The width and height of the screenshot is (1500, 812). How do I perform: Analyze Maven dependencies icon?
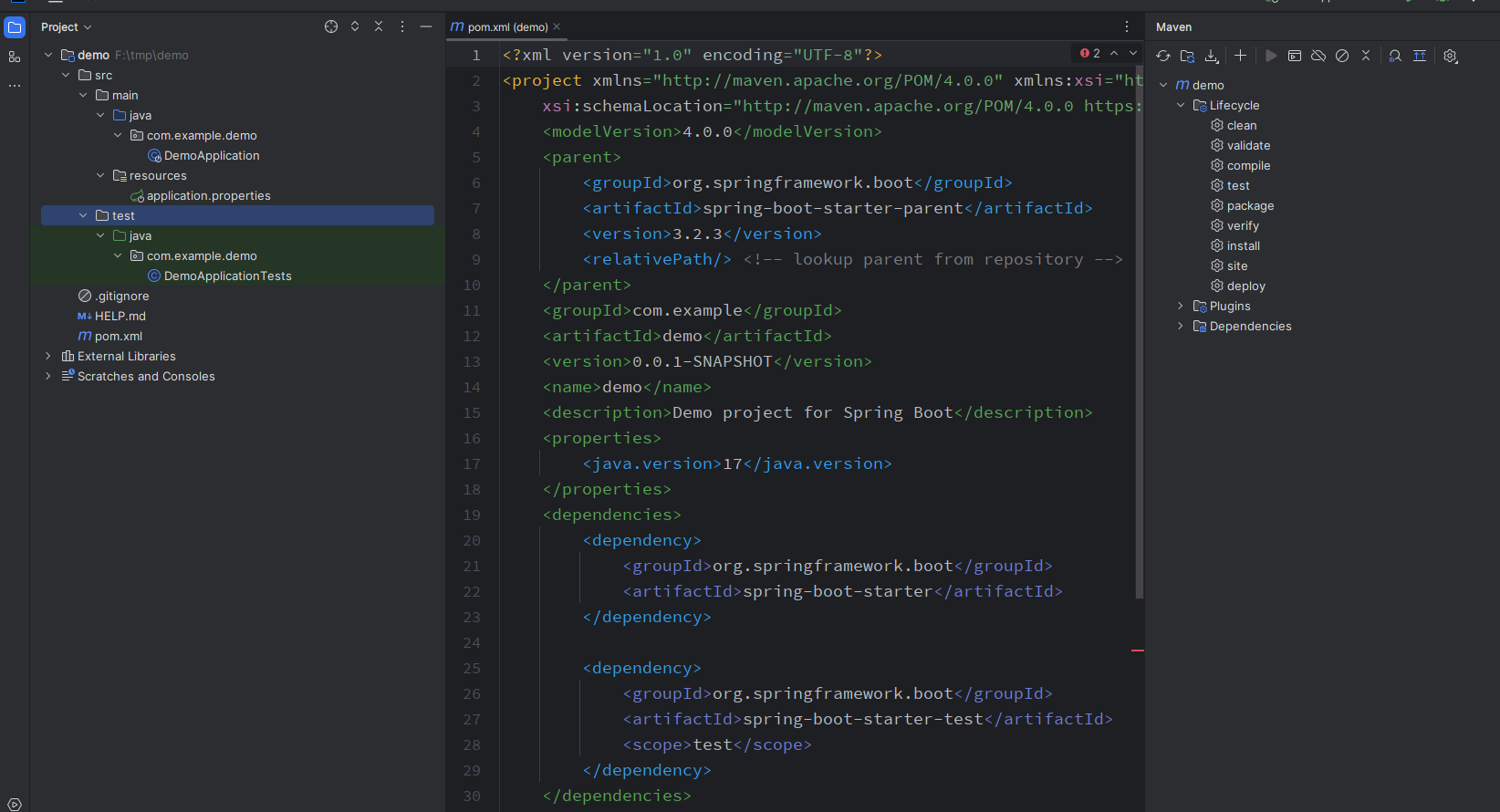pyautogui.click(x=1395, y=56)
